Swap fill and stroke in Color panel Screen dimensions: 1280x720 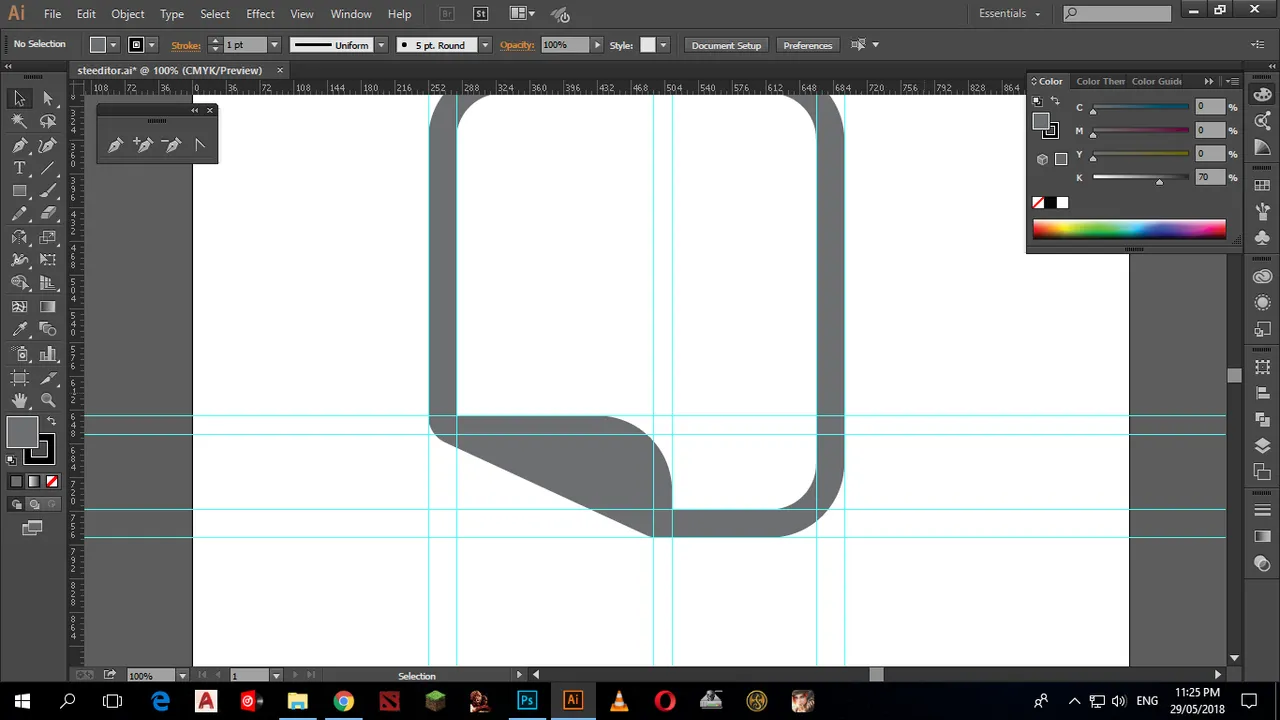(1055, 101)
